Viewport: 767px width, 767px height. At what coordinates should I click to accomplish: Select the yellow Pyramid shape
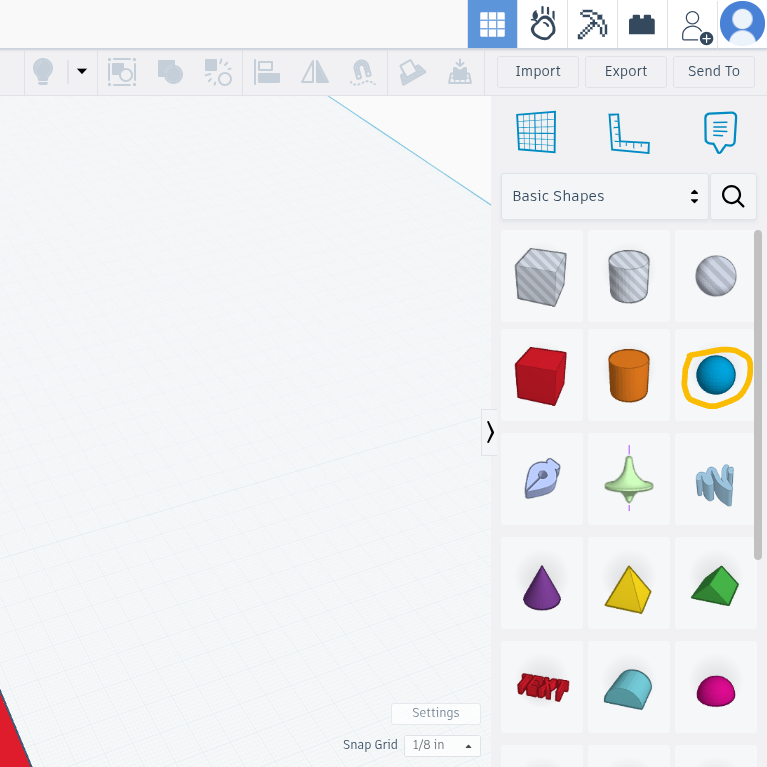click(629, 584)
